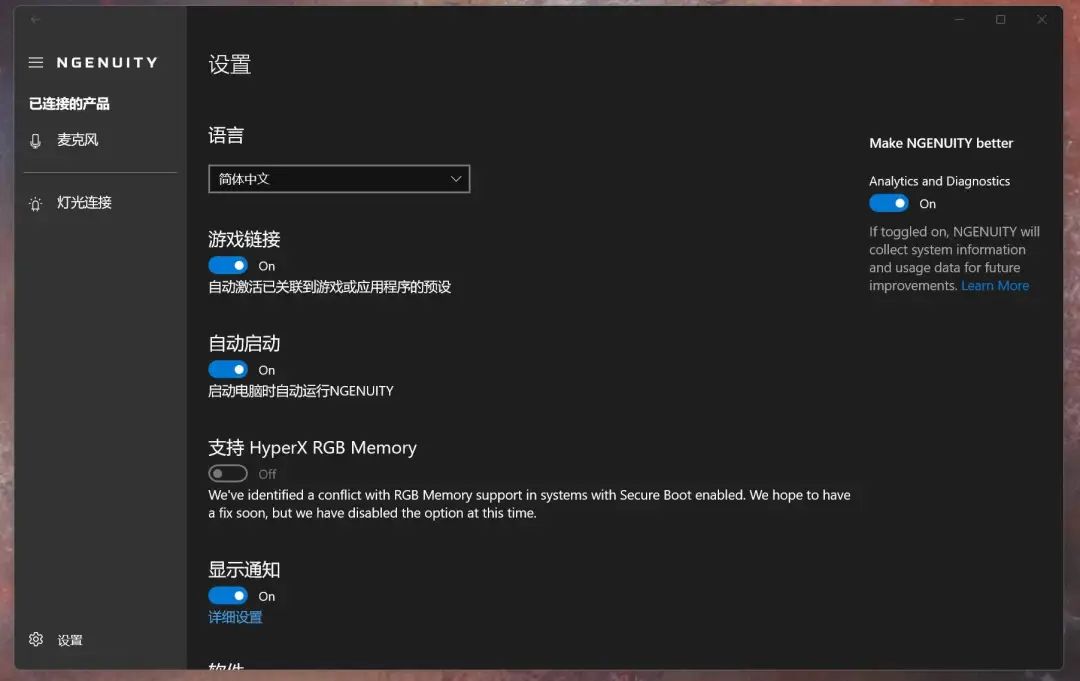This screenshot has height=681, width=1080.
Task: Click the back arrow at the top left
Action: point(36,20)
